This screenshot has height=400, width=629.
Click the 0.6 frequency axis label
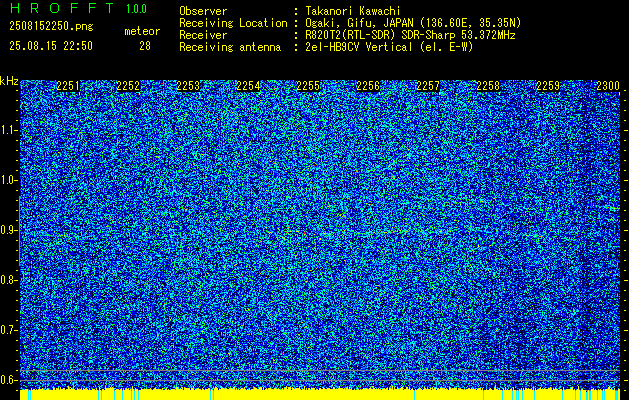click(7, 380)
